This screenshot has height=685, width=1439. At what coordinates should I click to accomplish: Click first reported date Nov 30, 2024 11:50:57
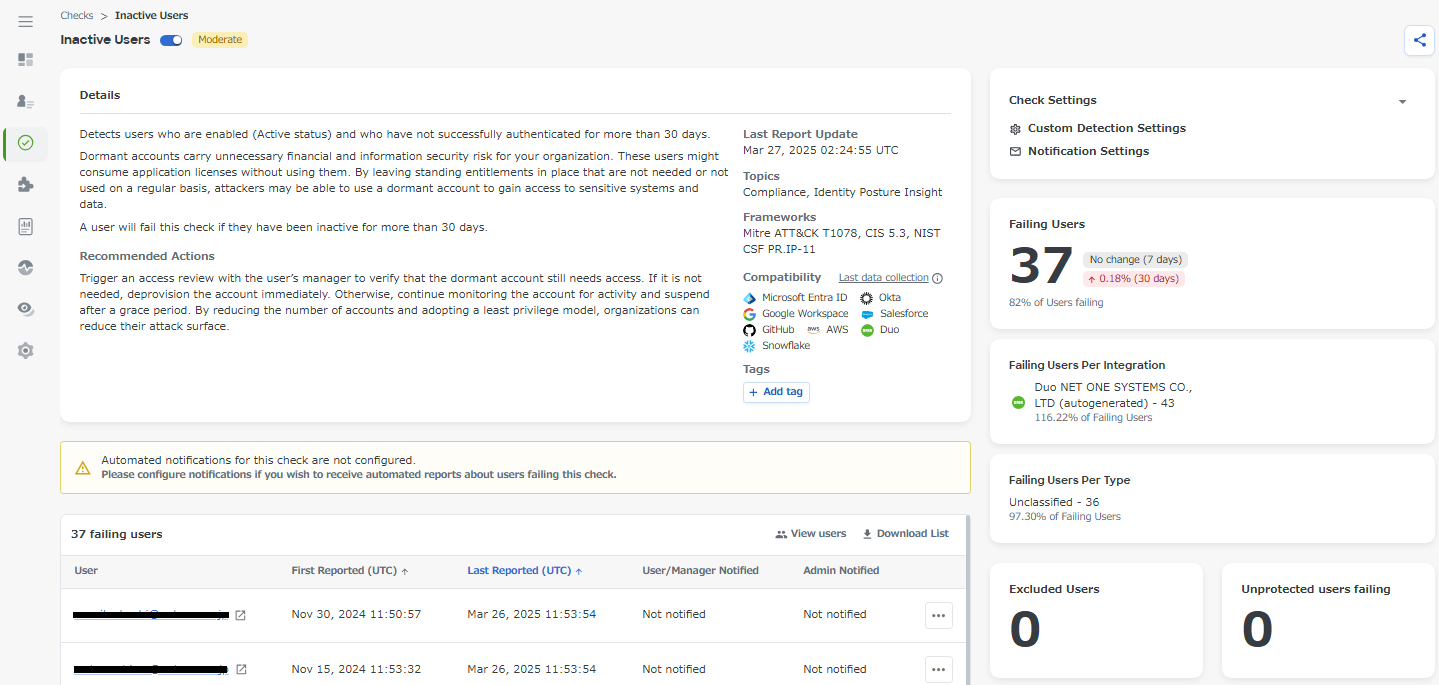coord(356,615)
